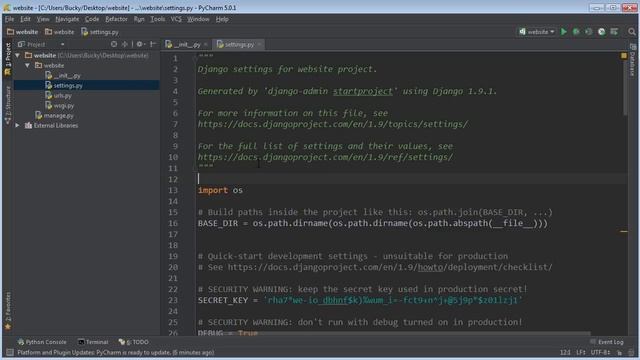Screen dimensions: 640x360
Task: Open the 6: TODO tool window
Action: coord(134,342)
